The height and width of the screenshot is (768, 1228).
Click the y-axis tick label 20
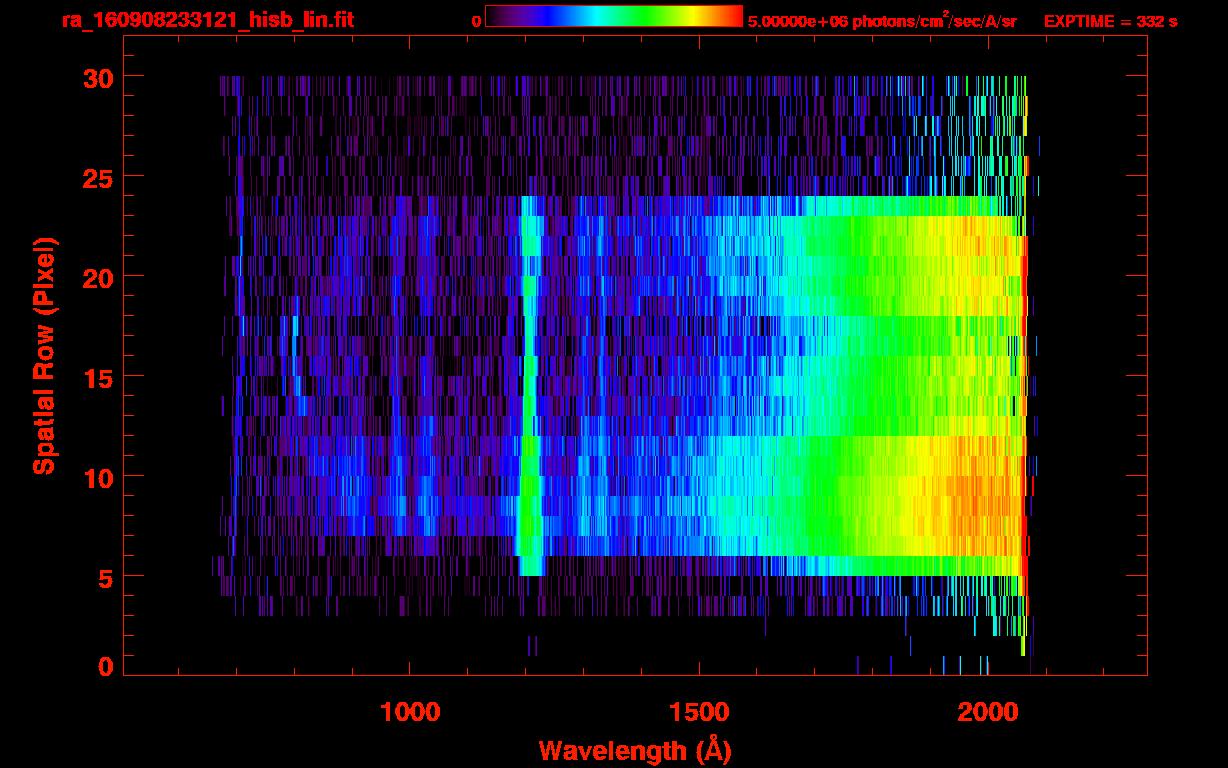tap(96, 277)
